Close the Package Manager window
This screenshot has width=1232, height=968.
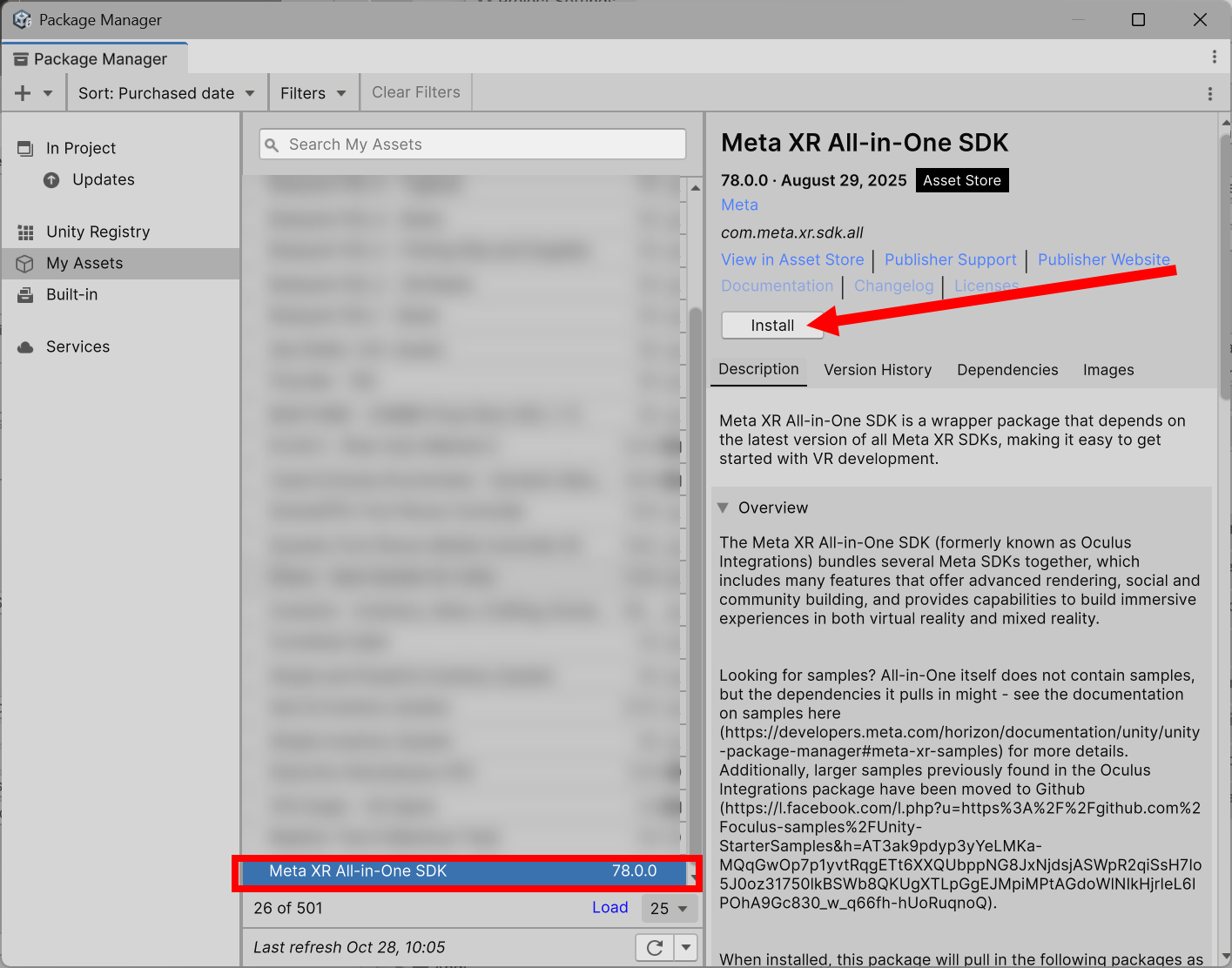1200,19
